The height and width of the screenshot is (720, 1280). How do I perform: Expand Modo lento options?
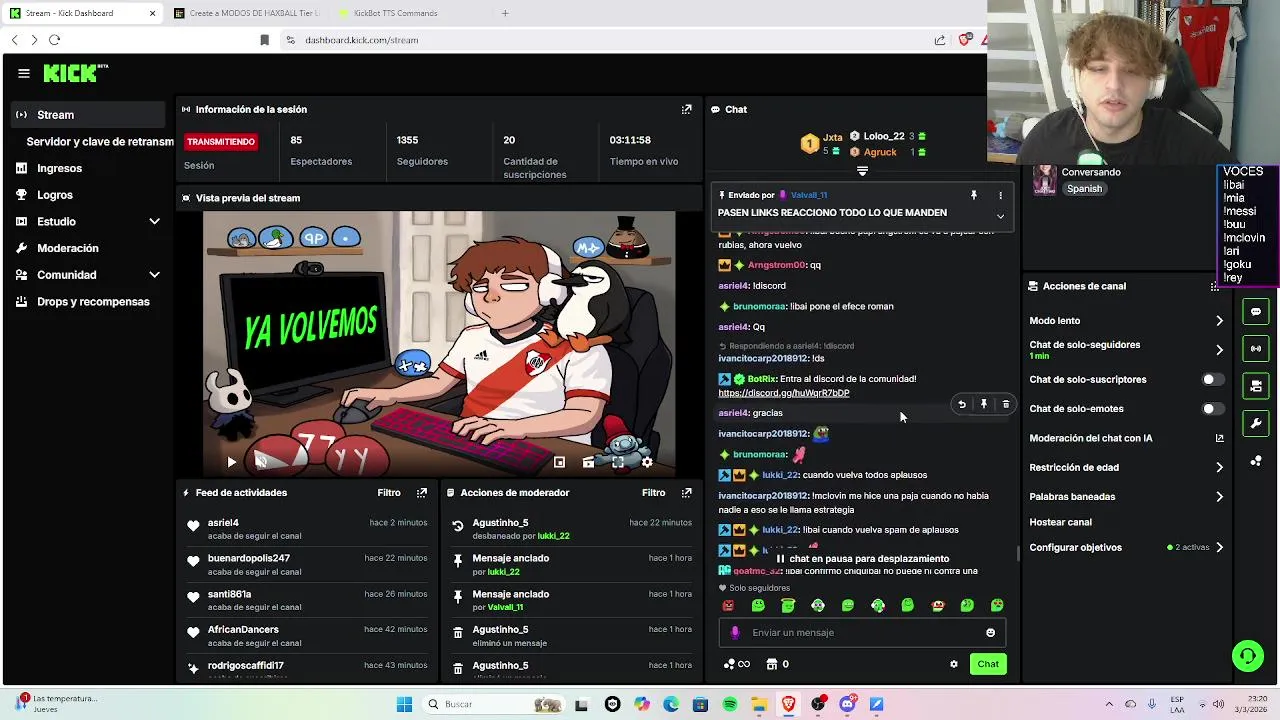tap(1219, 321)
